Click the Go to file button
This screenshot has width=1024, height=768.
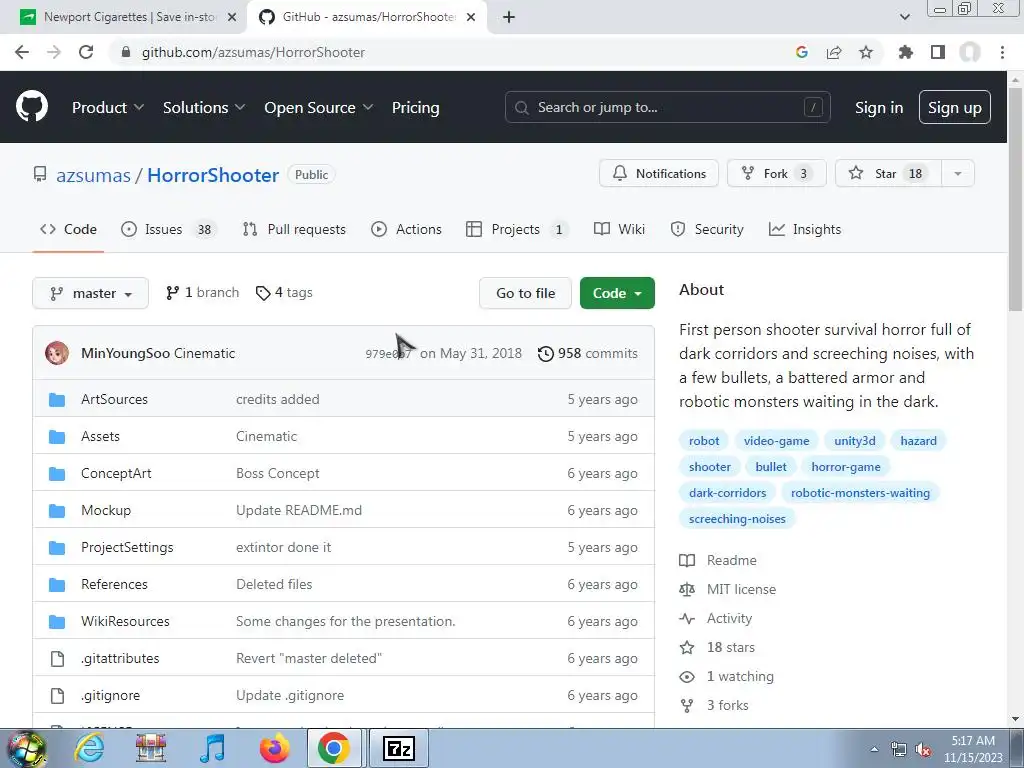point(525,293)
